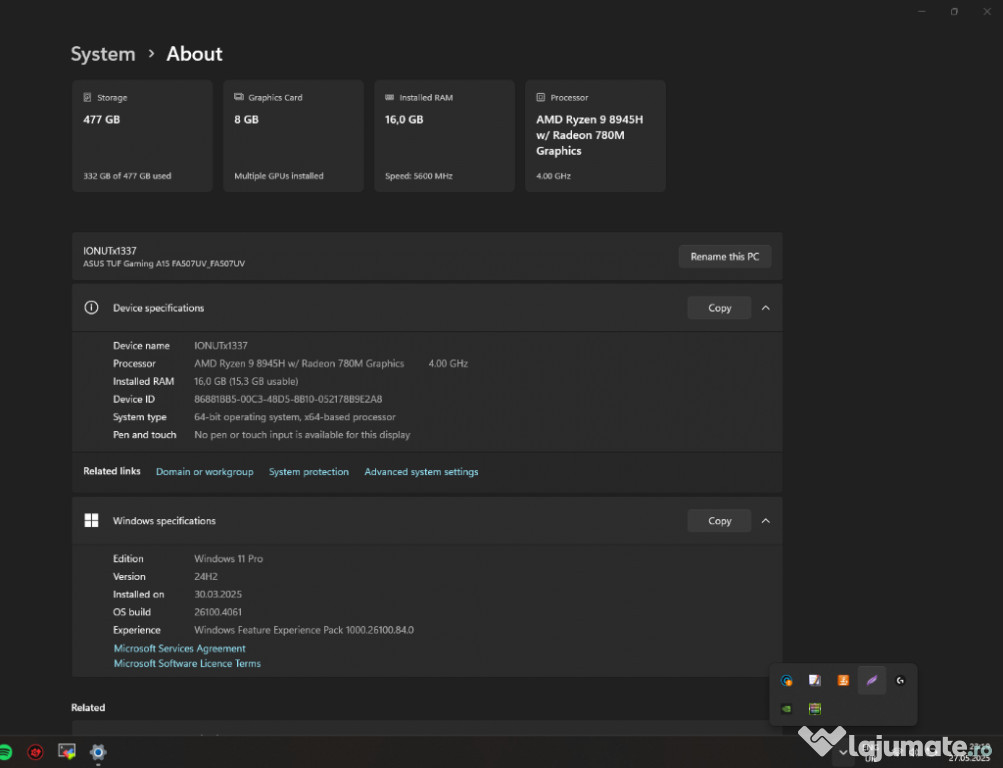This screenshot has width=1003, height=768.
Task: Click the Storage 477 GB card
Action: (x=142, y=136)
